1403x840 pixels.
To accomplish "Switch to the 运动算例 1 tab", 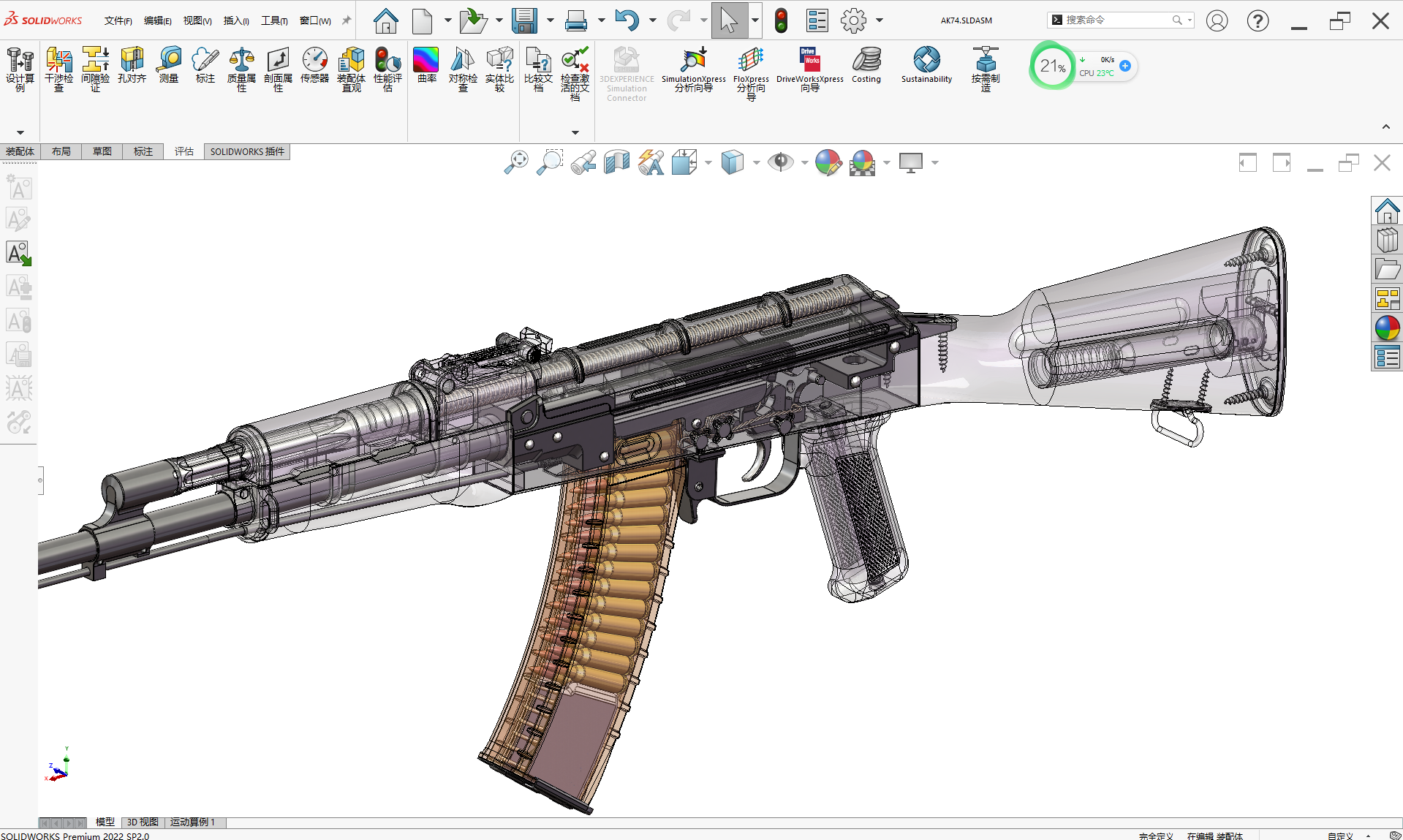I will coord(192,822).
